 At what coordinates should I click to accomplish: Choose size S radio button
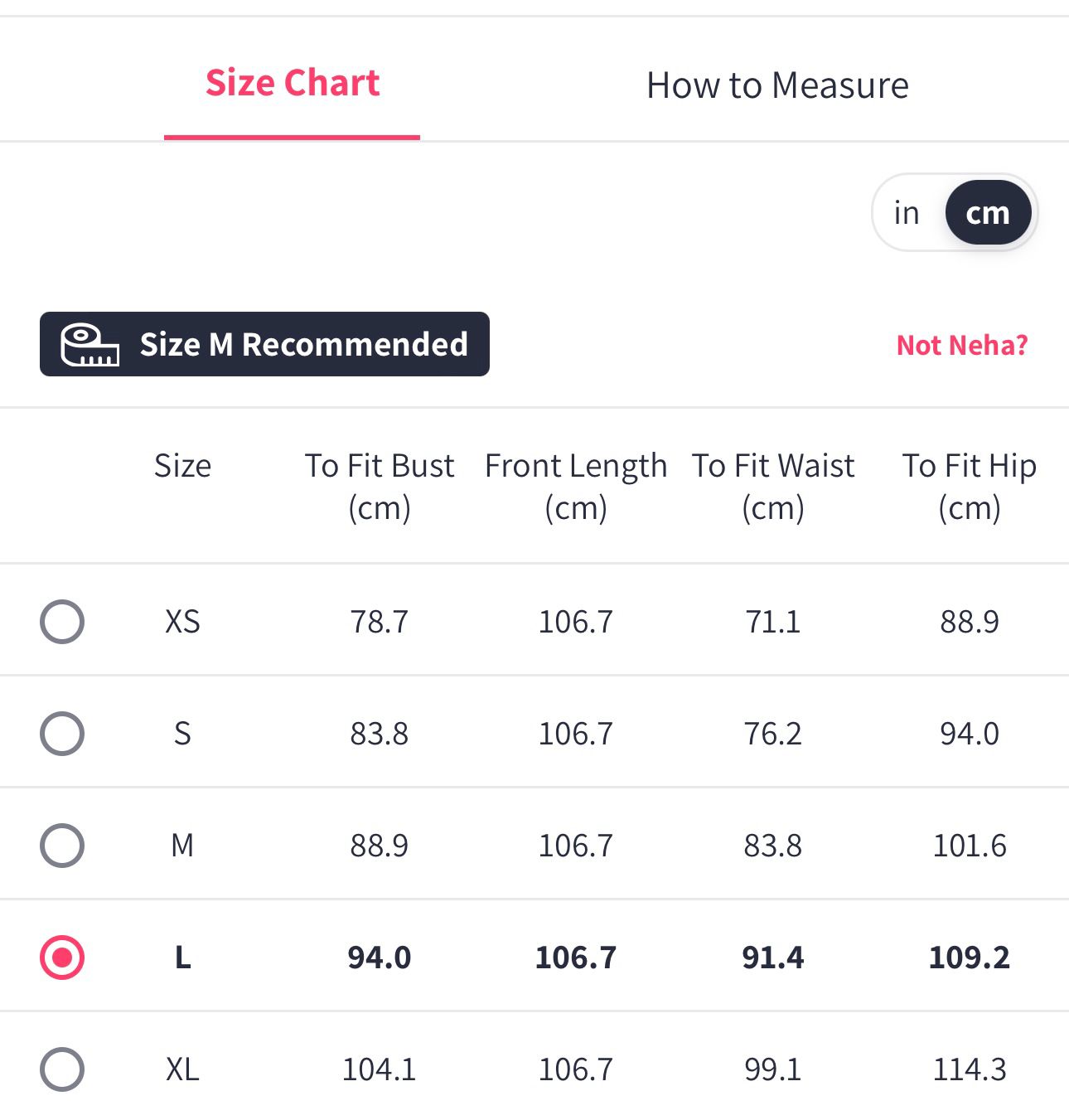coord(62,734)
